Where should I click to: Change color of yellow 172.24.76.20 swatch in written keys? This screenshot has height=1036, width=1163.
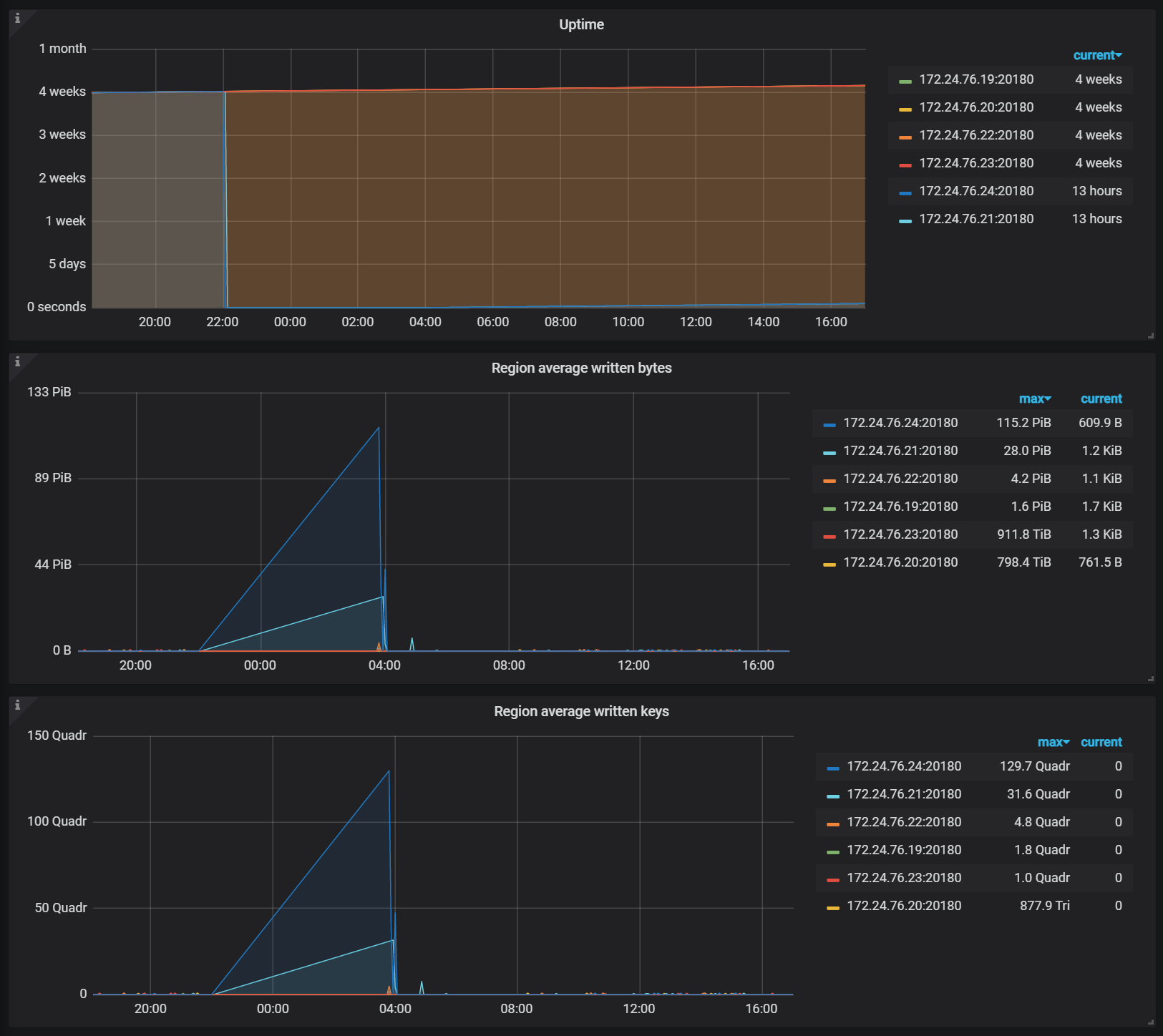point(833,908)
